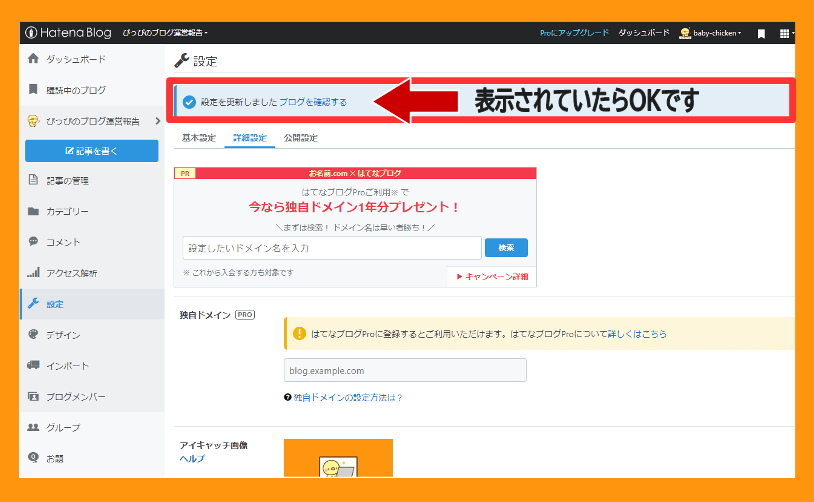Click the bookmark icon beside 購読中のブログ

tap(33, 89)
